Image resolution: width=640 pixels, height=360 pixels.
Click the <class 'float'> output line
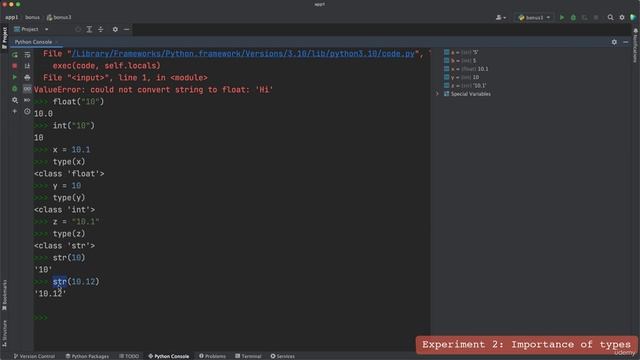click(x=69, y=174)
